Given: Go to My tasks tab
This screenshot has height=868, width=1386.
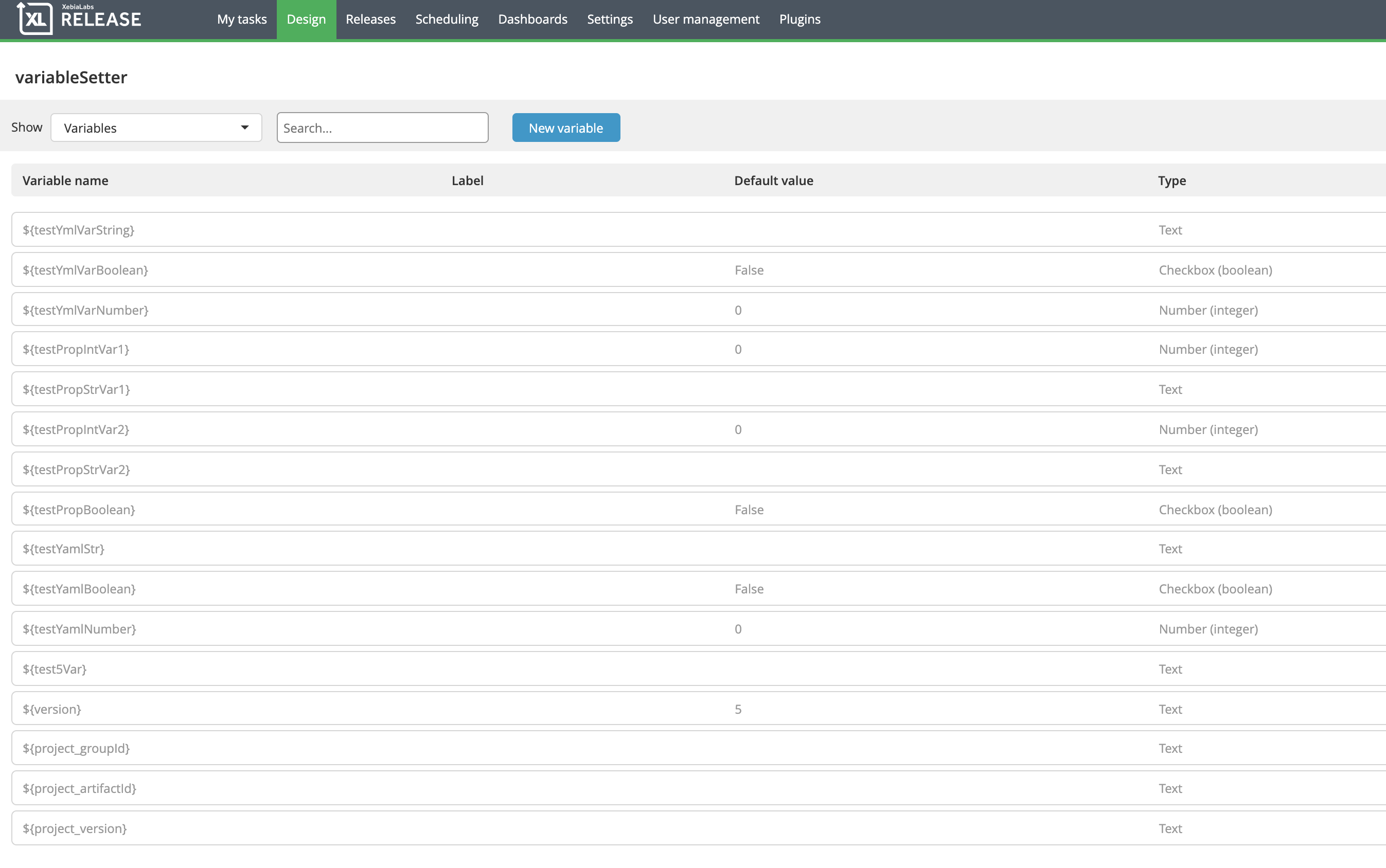Looking at the screenshot, I should (241, 20).
